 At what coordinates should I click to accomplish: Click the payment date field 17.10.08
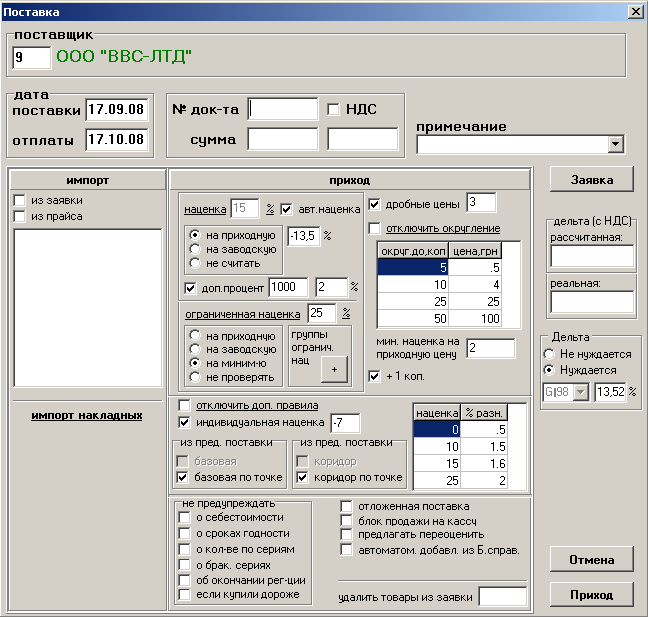pyautogui.click(x=117, y=140)
